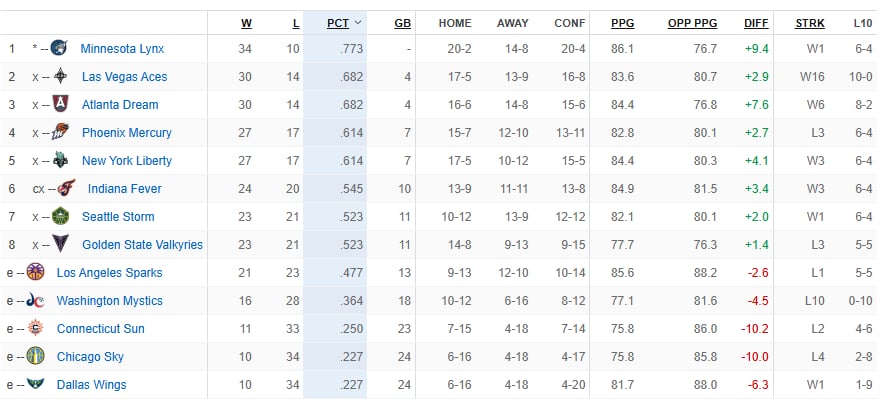The image size is (884, 402).
Task: Click the Seattle Storm logo icon
Action: [x=60, y=217]
